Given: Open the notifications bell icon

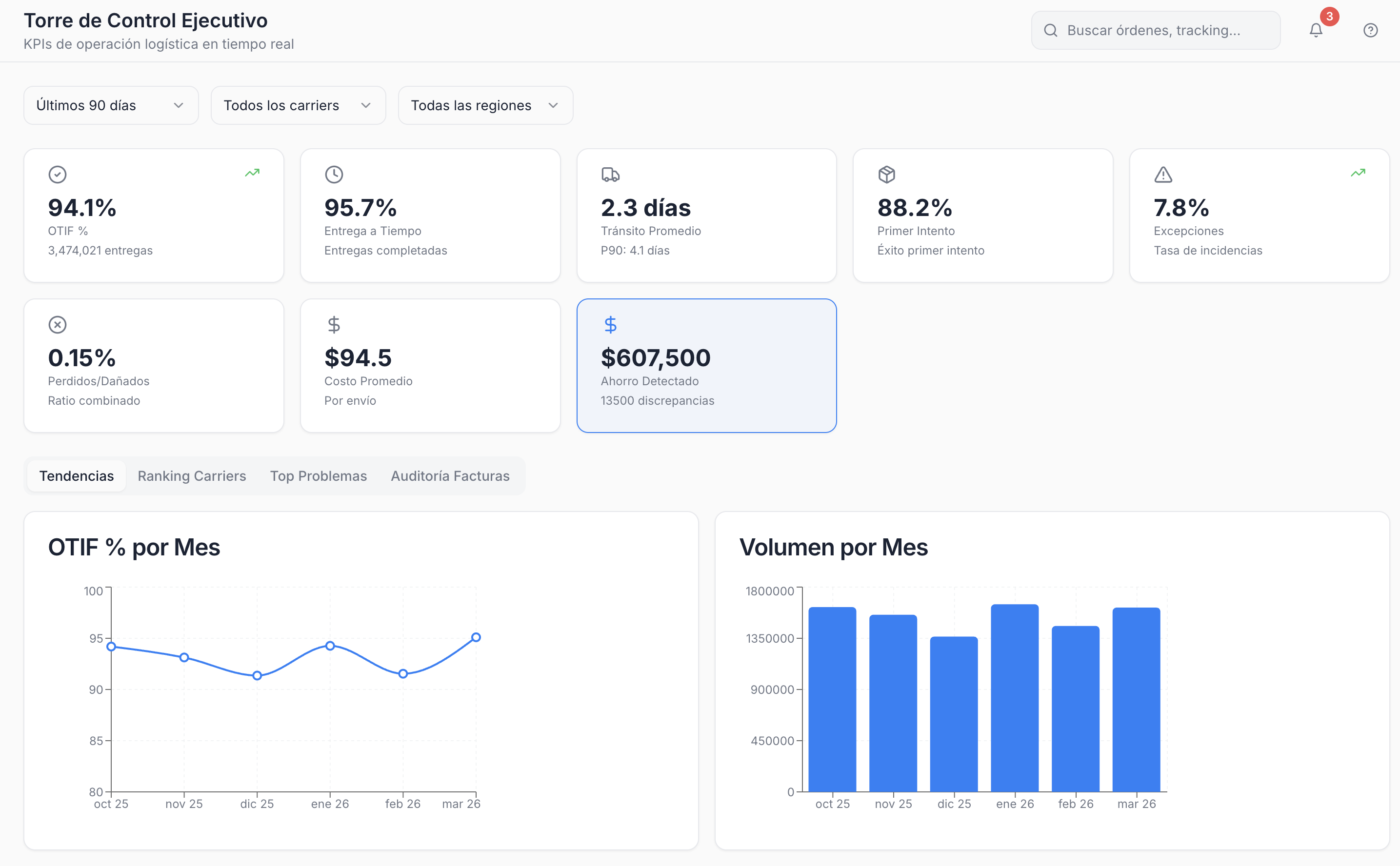Looking at the screenshot, I should (x=1316, y=30).
